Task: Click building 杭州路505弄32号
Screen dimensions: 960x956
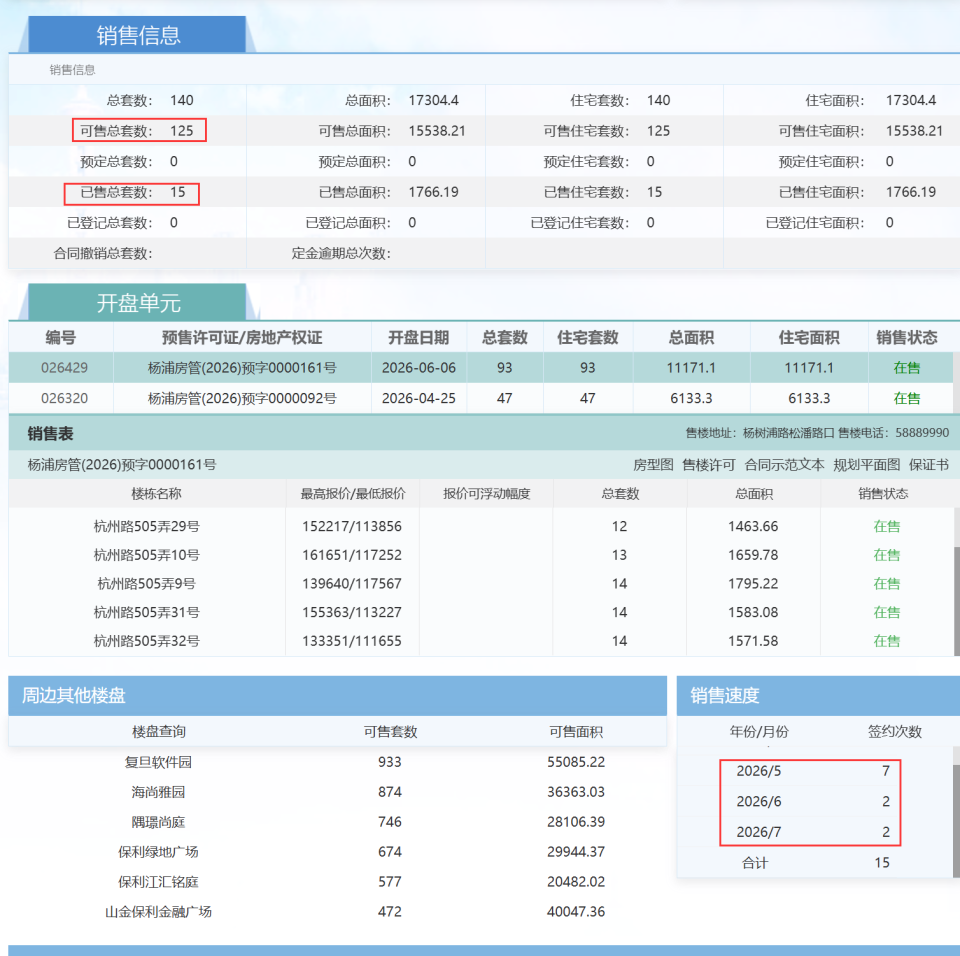Action: 146,641
